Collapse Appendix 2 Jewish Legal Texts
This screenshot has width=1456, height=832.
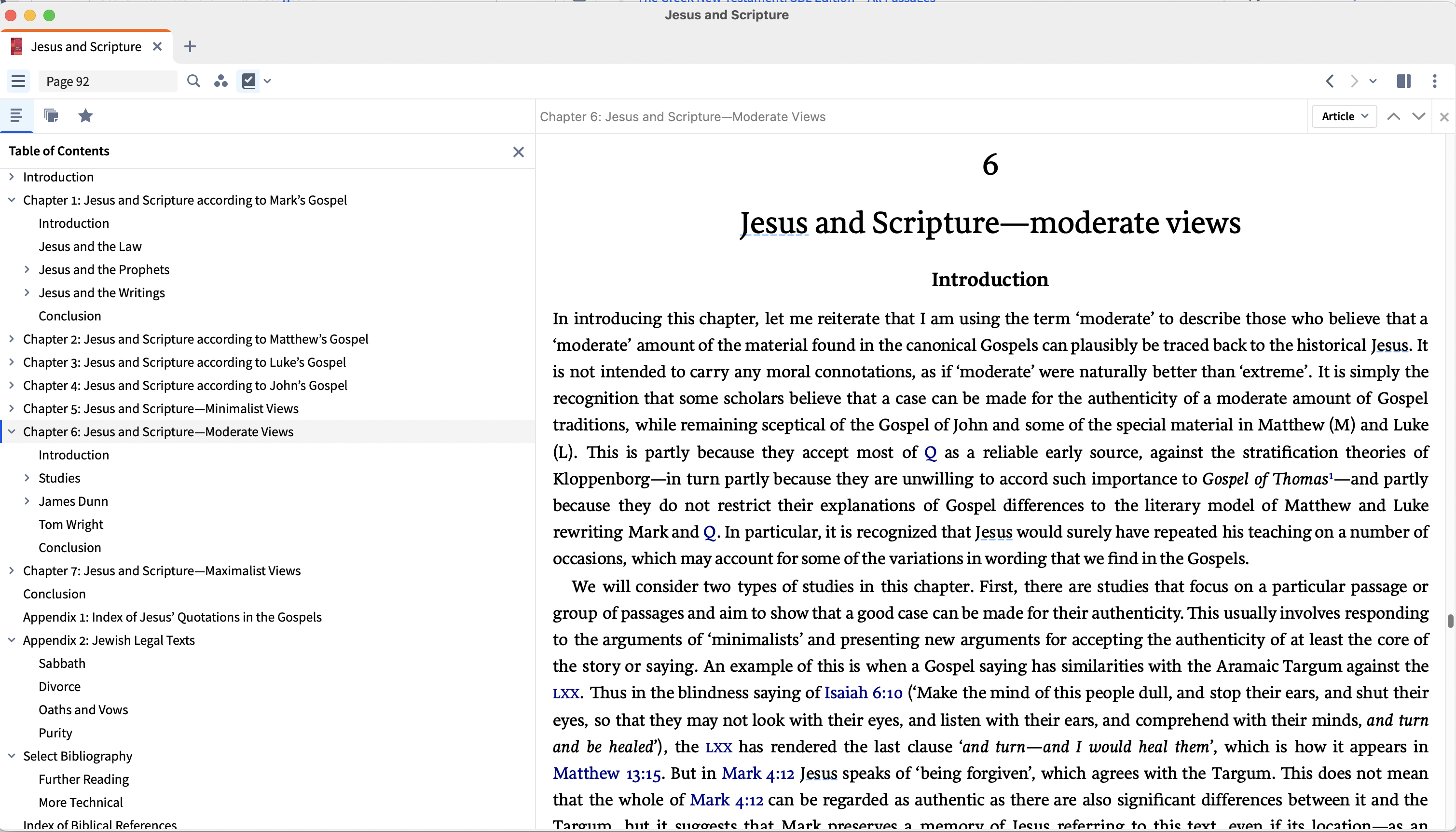pos(12,640)
